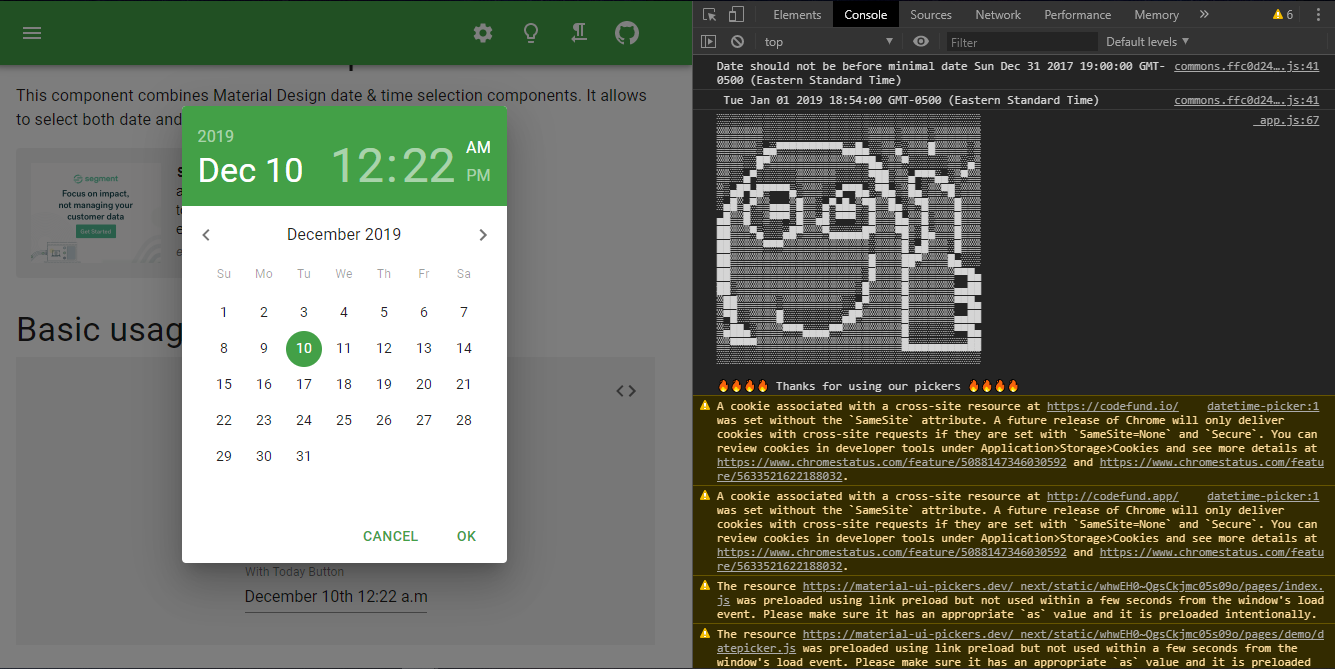The width and height of the screenshot is (1335, 669).
Task: Toggle DevTools device toolbar
Action: point(736,14)
